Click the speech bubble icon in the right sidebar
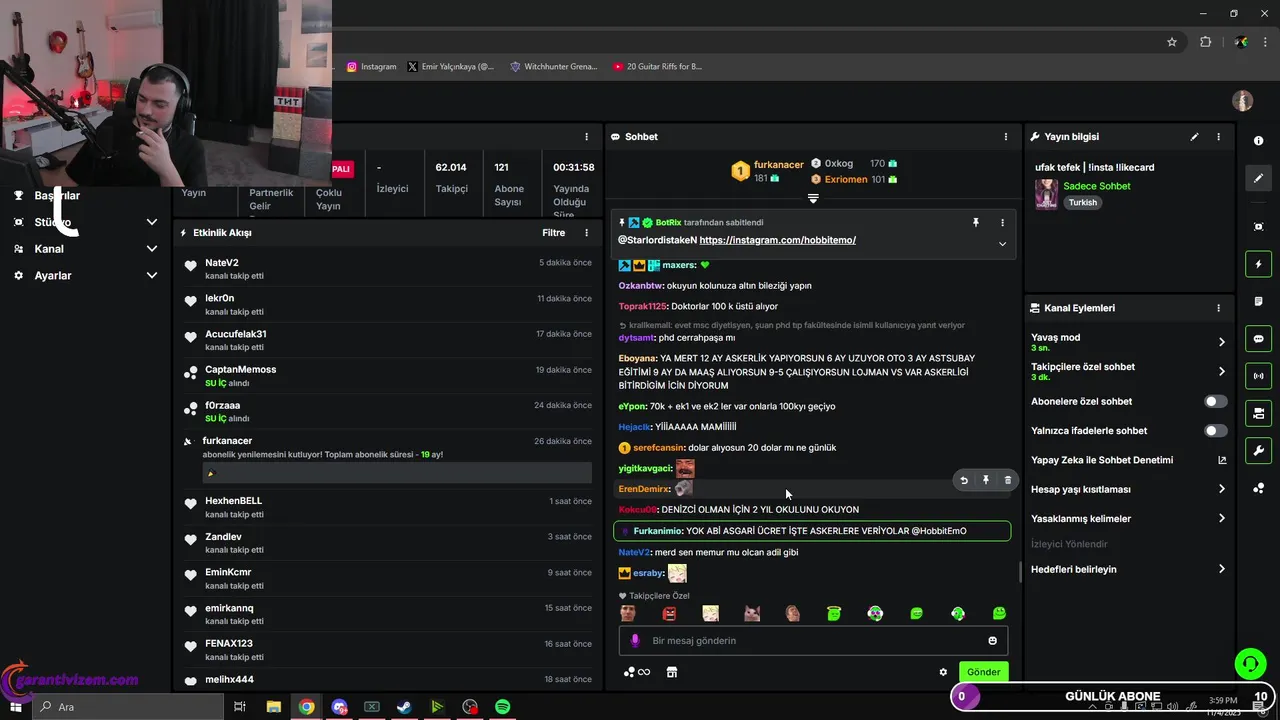 [x=1258, y=339]
